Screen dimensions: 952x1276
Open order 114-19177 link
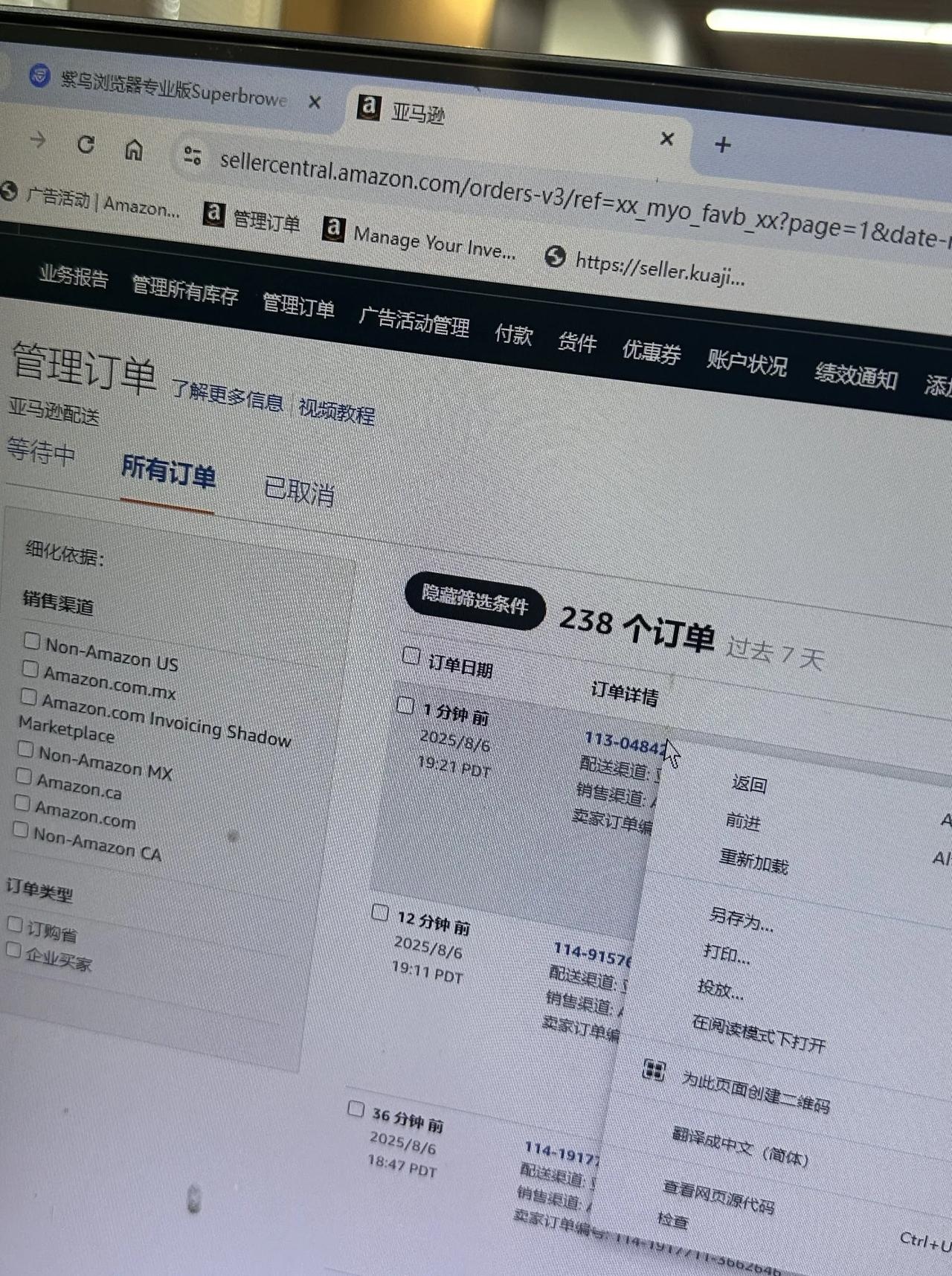tap(562, 1152)
